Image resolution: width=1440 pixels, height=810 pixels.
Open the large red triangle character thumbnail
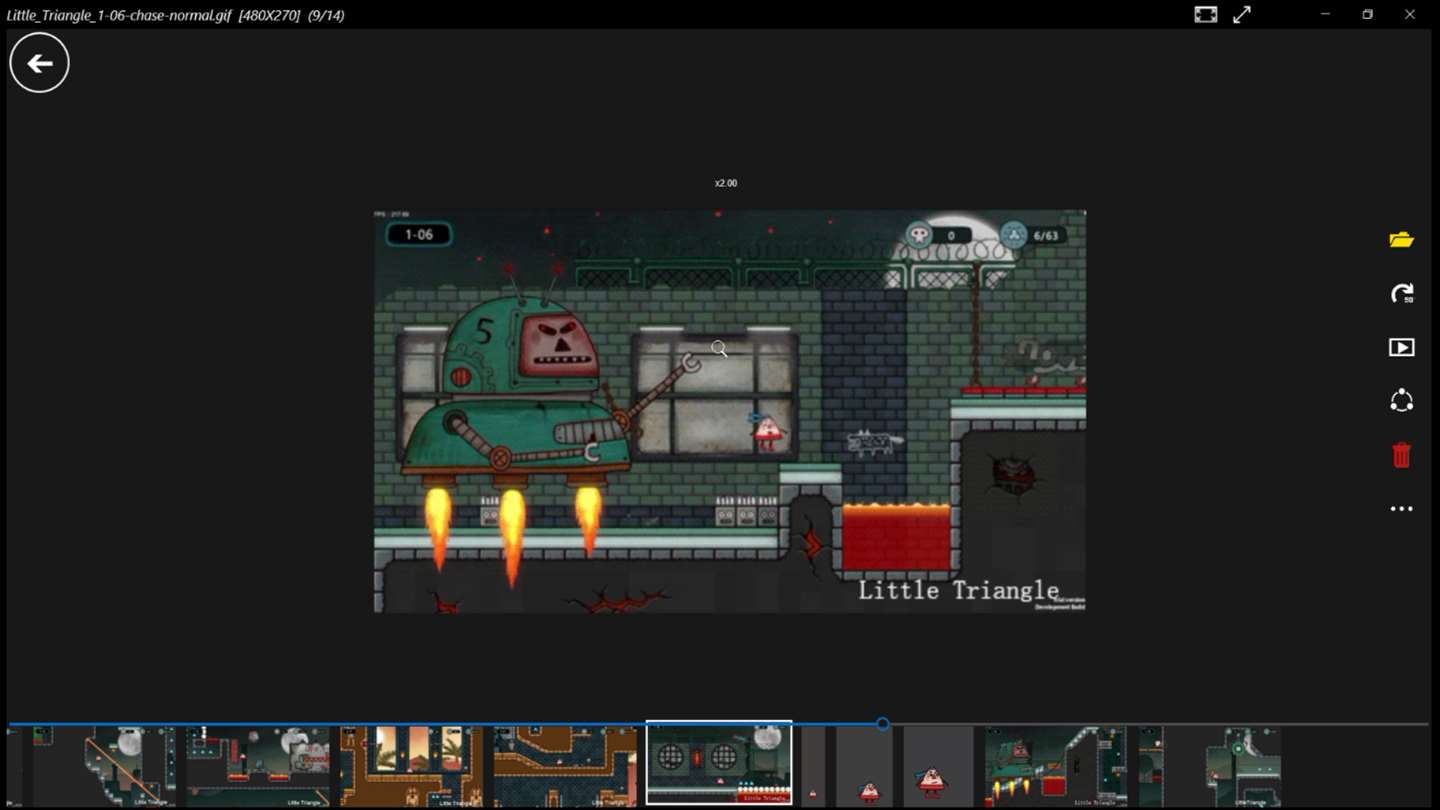click(938, 766)
